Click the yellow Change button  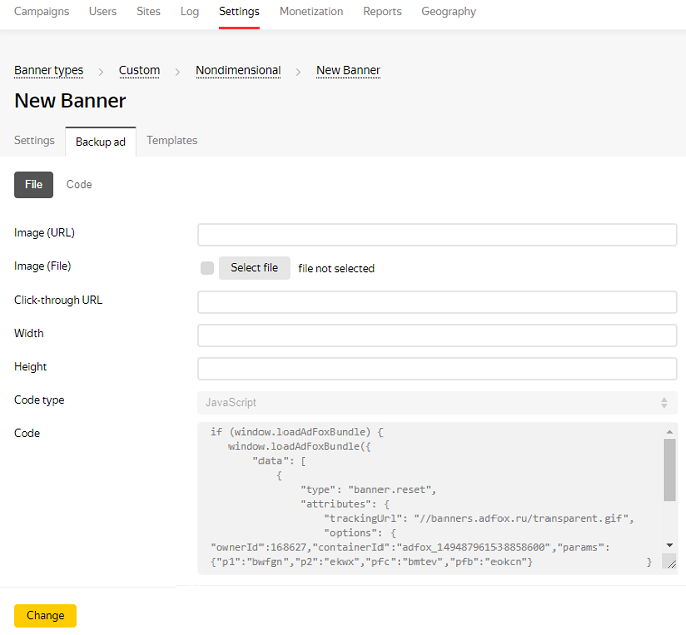point(45,616)
